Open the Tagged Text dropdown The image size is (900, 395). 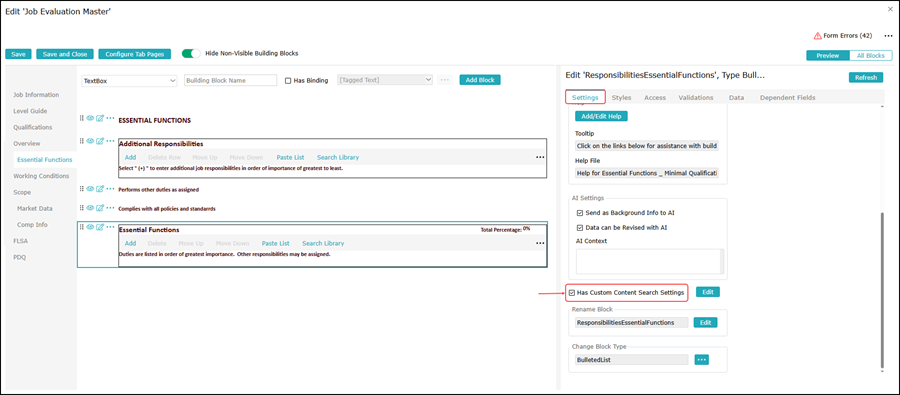click(x=385, y=80)
